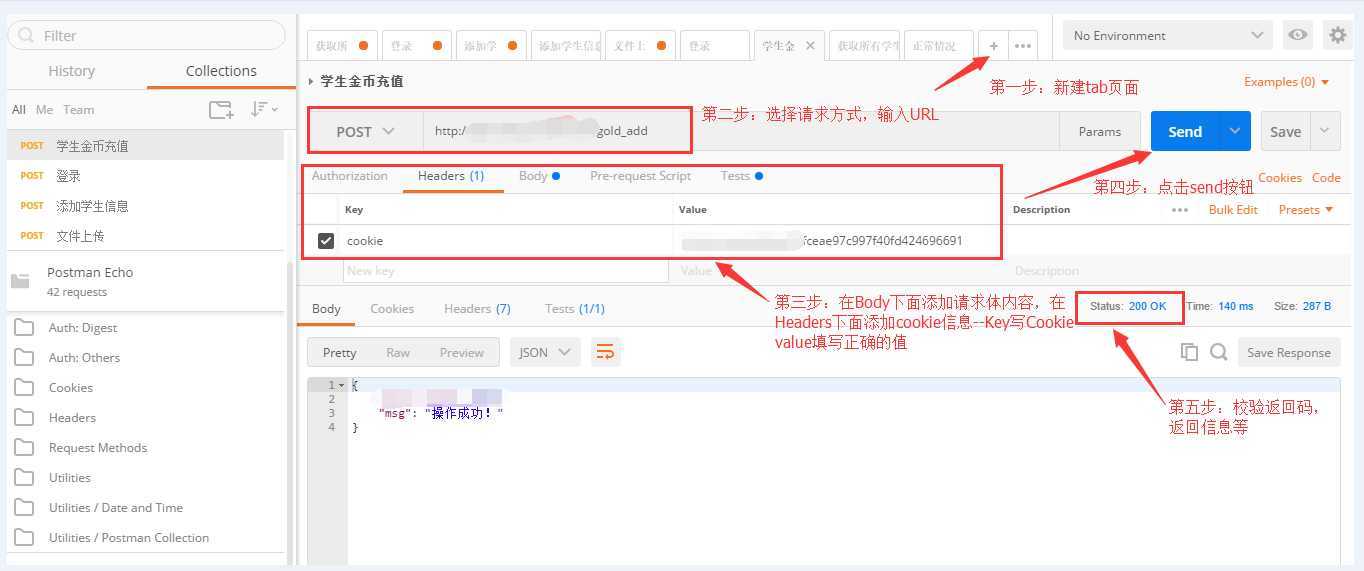Search within the response body
This screenshot has width=1364, height=571.
point(1218,352)
